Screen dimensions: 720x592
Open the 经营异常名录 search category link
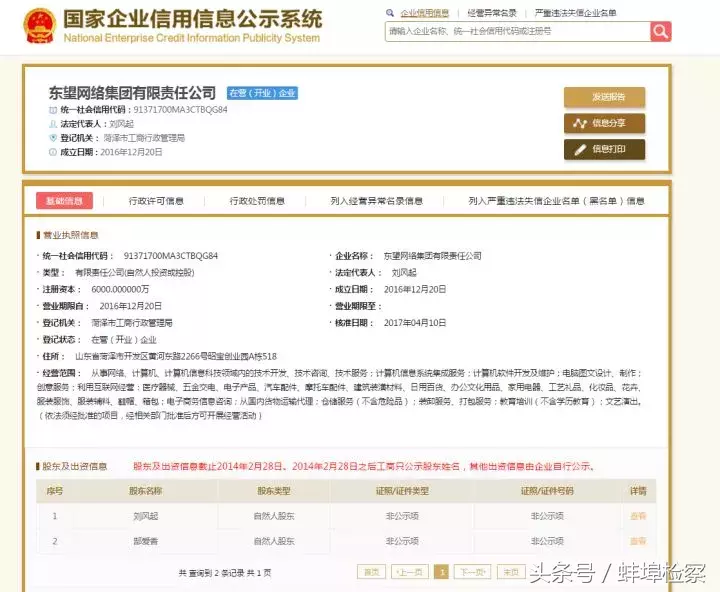point(492,13)
